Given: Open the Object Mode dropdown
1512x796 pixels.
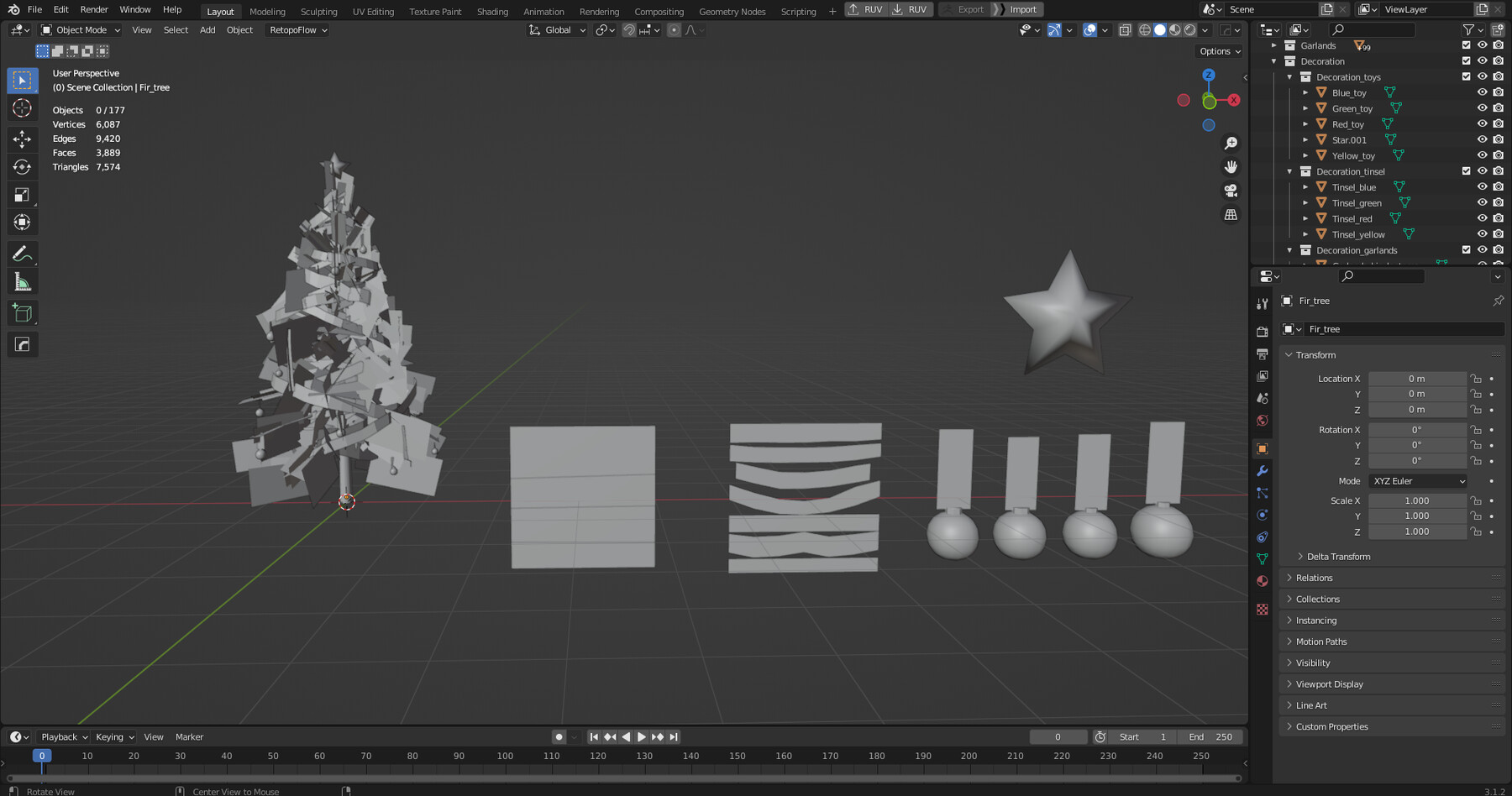Looking at the screenshot, I should pos(80,29).
